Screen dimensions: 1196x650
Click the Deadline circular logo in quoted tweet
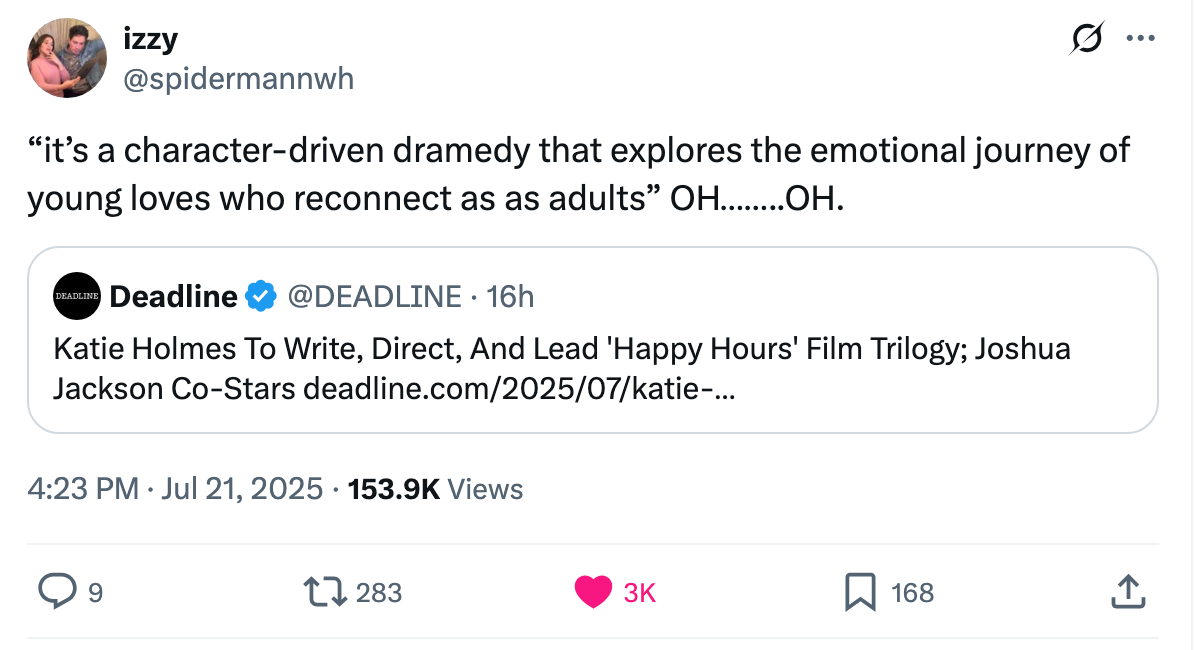(77, 296)
